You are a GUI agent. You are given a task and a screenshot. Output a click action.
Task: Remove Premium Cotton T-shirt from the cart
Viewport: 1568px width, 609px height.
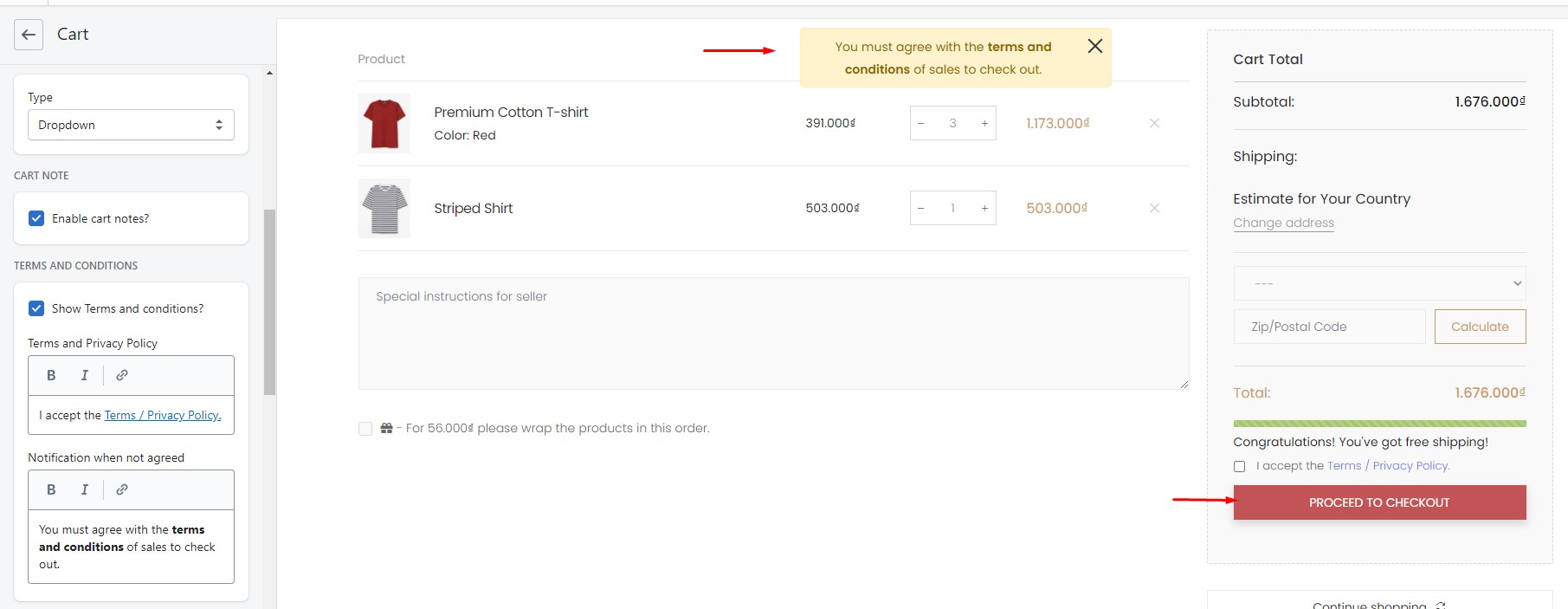coord(1154,123)
